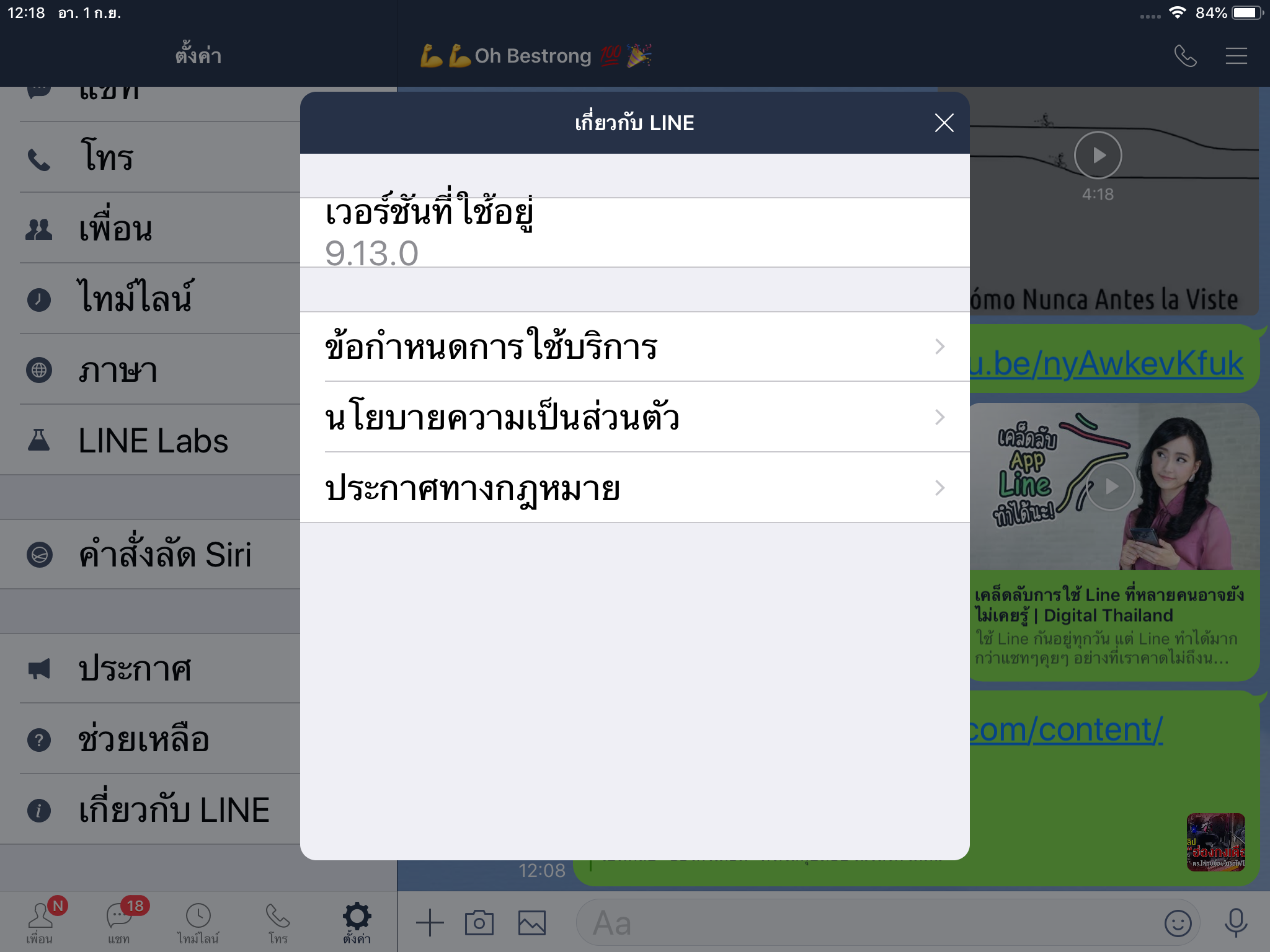Open the Timeline tab at bottom
The width and height of the screenshot is (1270, 952).
click(x=198, y=922)
